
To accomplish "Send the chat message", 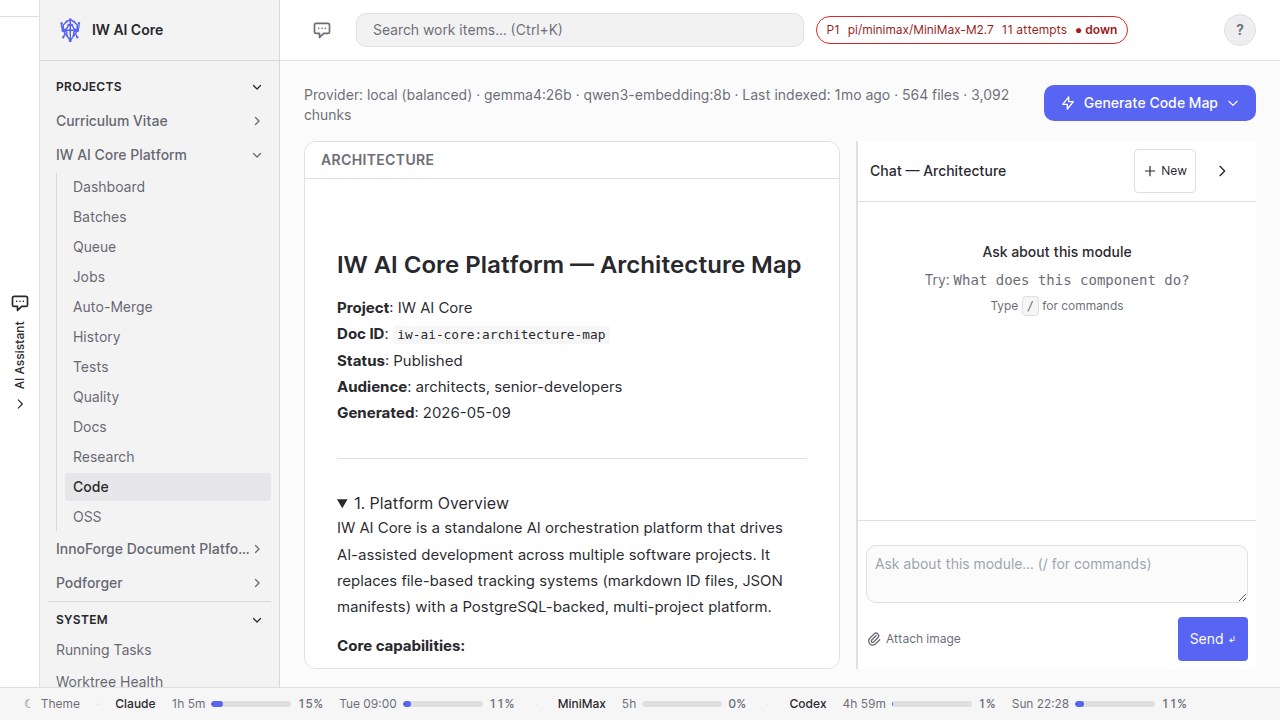I will coord(1213,639).
